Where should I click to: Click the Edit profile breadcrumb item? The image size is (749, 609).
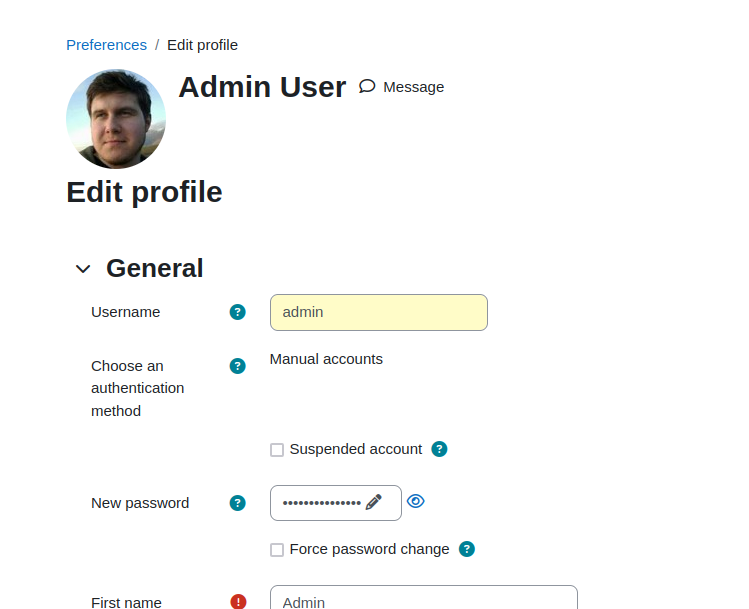203,45
